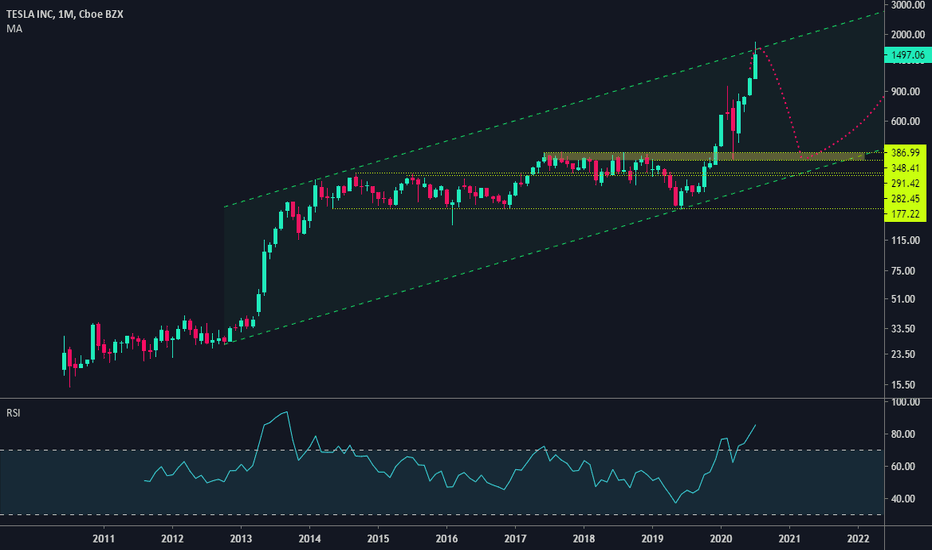Click the 1497.06 current price tag
Image resolution: width=932 pixels, height=550 pixels.
[908, 55]
